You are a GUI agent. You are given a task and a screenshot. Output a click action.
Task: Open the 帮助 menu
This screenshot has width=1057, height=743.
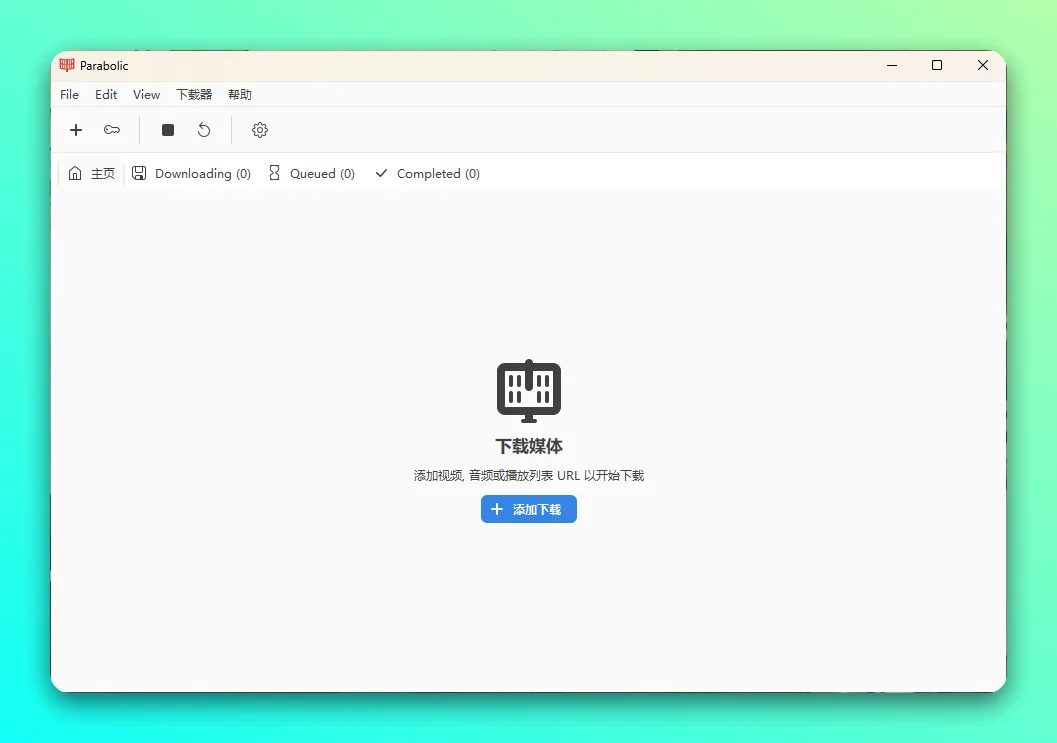(239, 94)
